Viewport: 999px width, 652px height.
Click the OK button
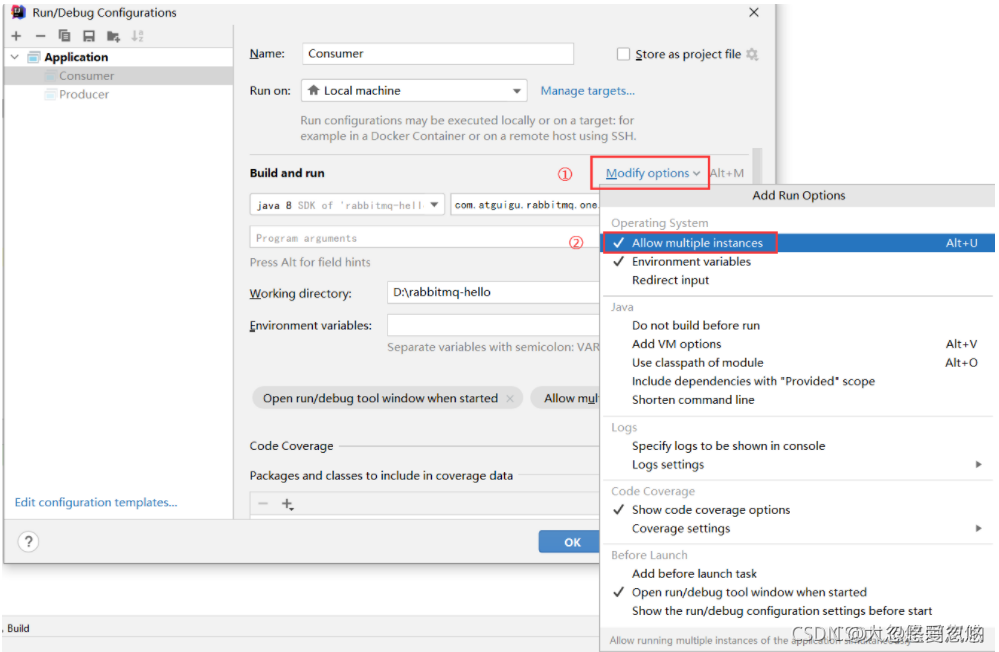(570, 542)
